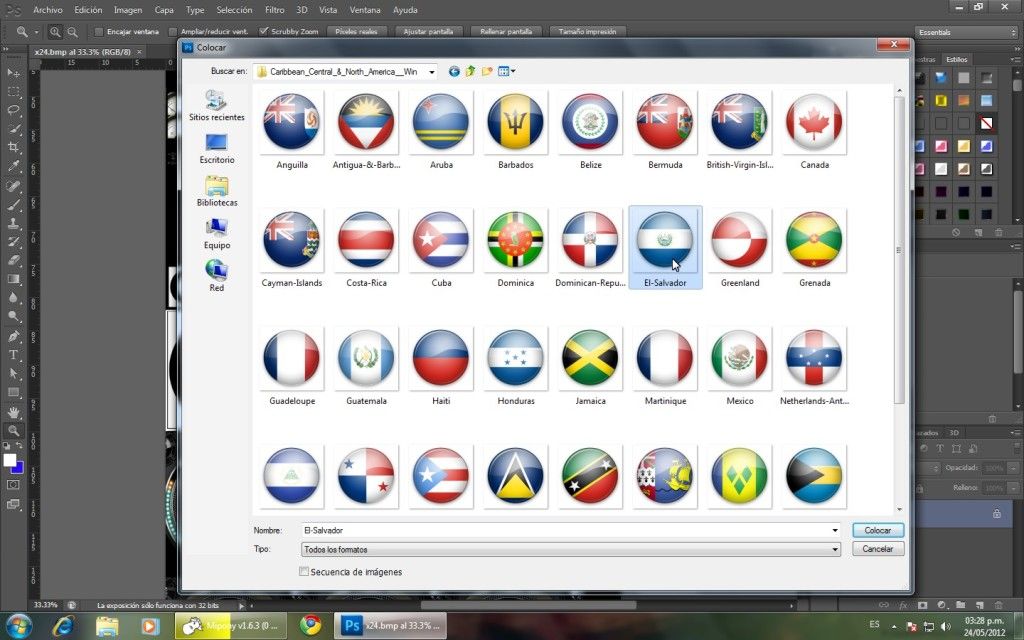Check Secuencia de imágenes box

pyautogui.click(x=304, y=571)
